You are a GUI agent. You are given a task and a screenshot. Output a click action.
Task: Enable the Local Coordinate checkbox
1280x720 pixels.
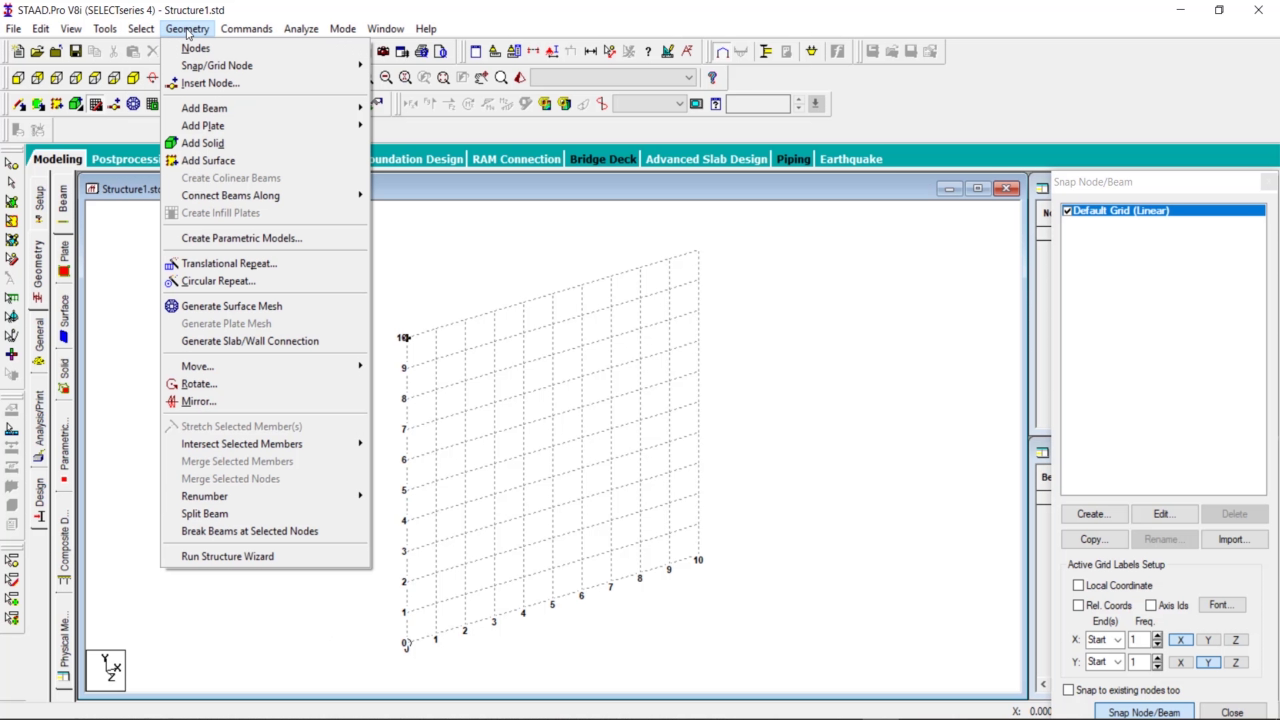(1078, 585)
